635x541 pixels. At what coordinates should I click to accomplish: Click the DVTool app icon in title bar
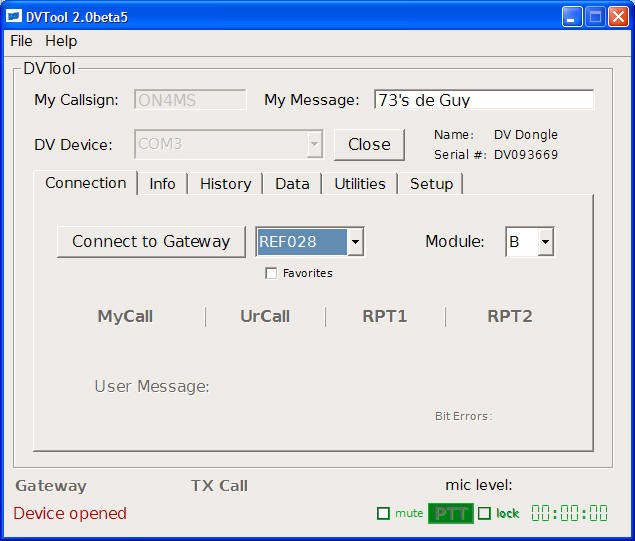(x=14, y=16)
